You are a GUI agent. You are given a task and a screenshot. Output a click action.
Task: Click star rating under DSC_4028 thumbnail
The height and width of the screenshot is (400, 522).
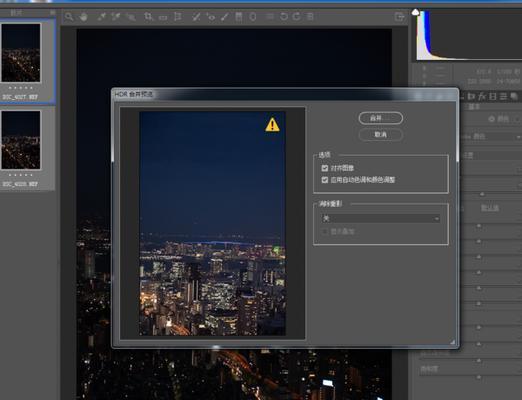pos(21,175)
